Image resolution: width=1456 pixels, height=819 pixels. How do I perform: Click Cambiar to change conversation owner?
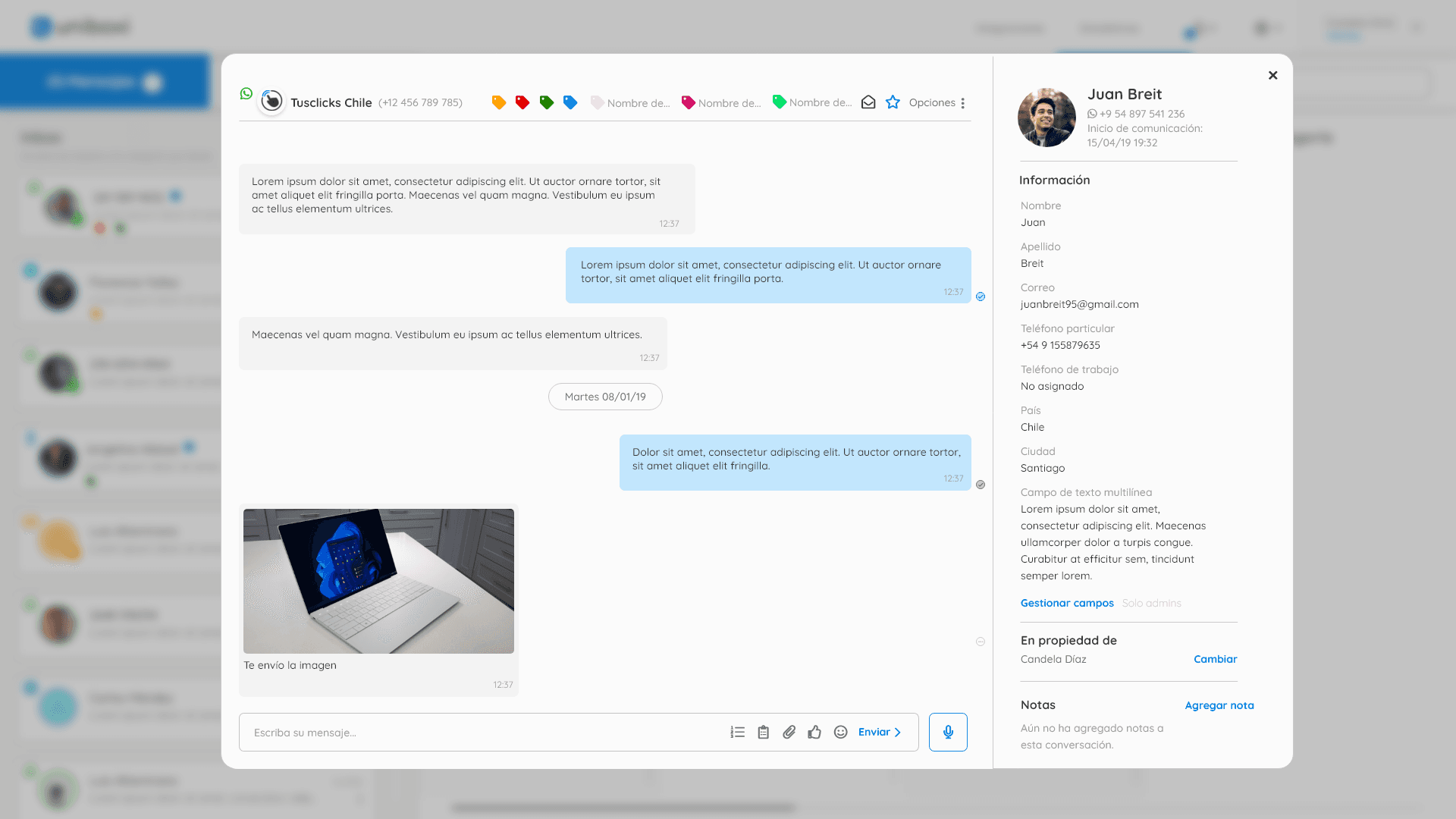[1214, 659]
